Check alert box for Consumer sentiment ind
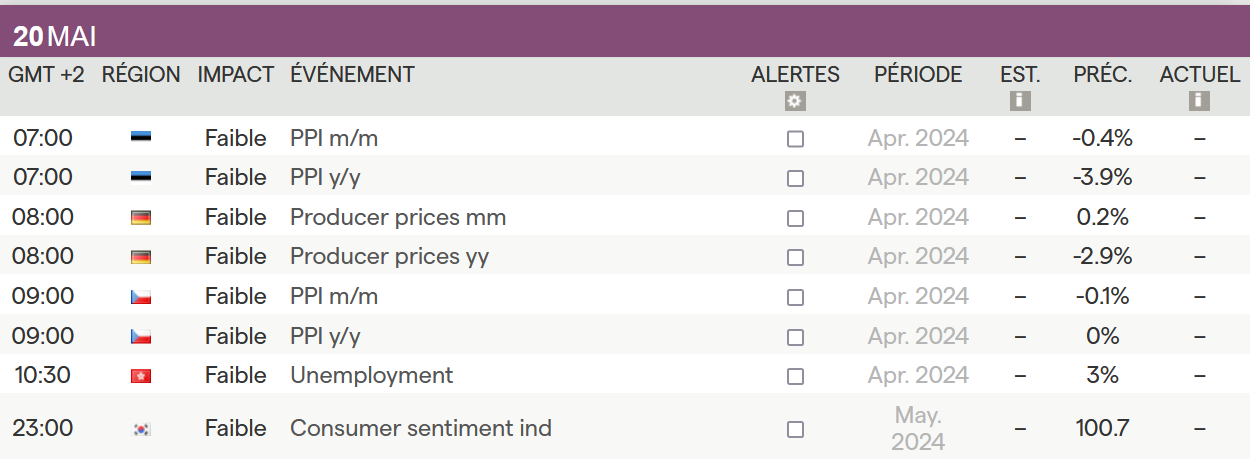The height and width of the screenshot is (459, 1250). click(795, 429)
